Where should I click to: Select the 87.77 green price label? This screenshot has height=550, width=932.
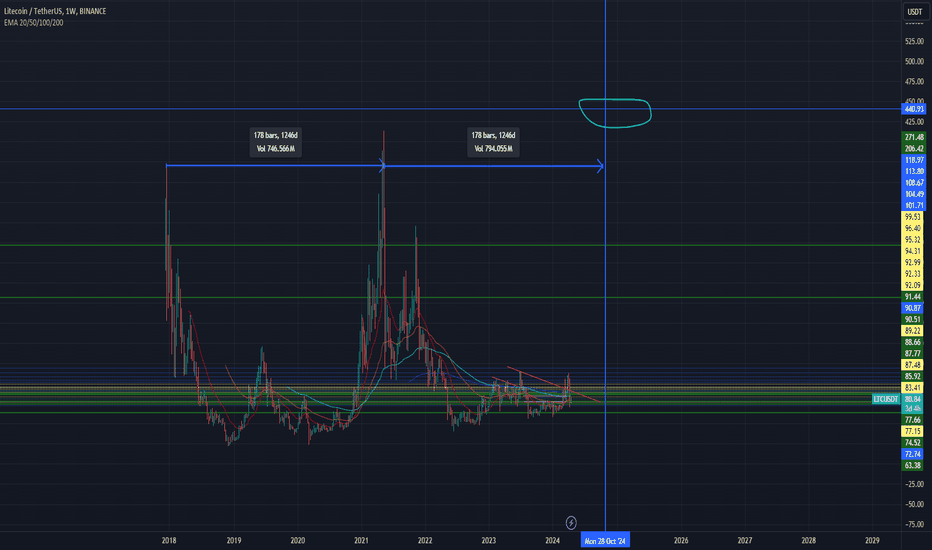[912, 353]
